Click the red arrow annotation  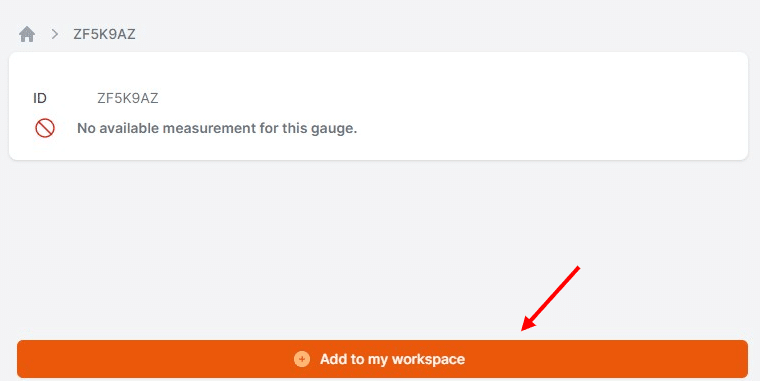point(550,299)
